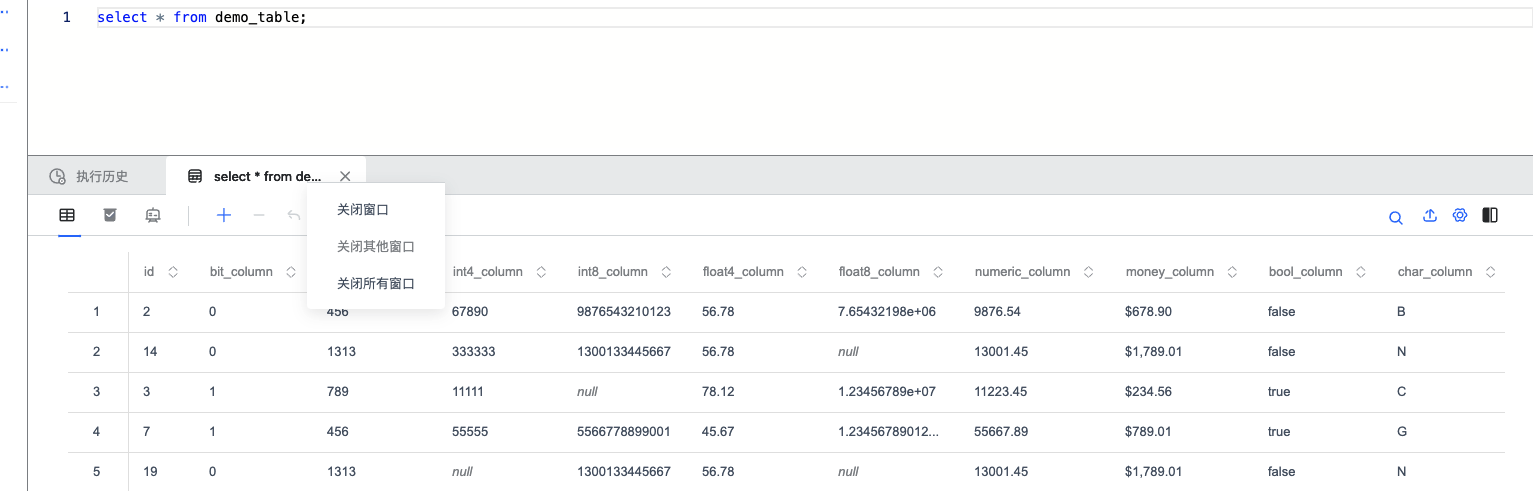Click the id cell 14
This screenshot has width=1533, height=491.
point(150,352)
